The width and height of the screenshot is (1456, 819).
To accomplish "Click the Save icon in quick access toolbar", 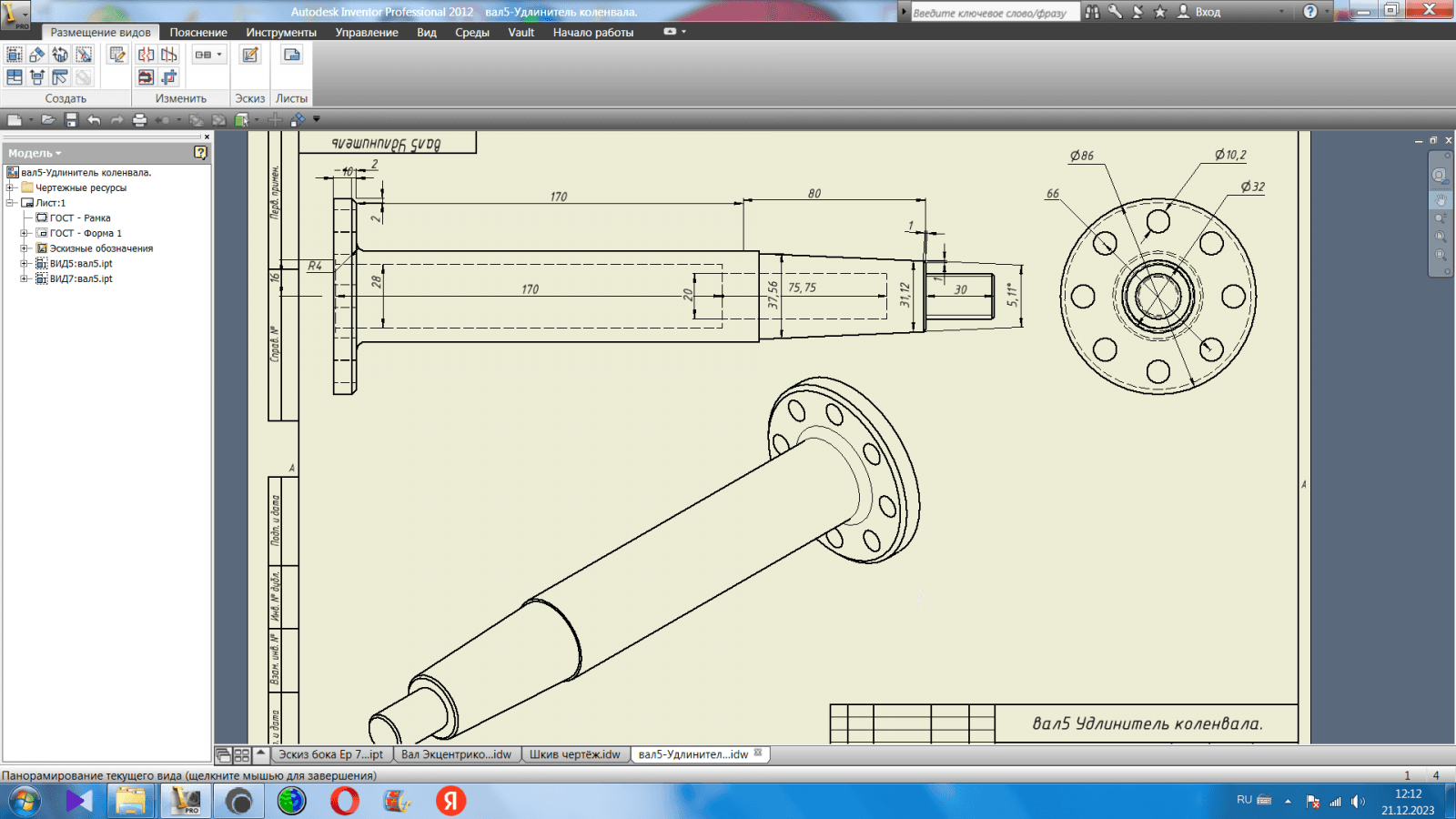I will [71, 119].
